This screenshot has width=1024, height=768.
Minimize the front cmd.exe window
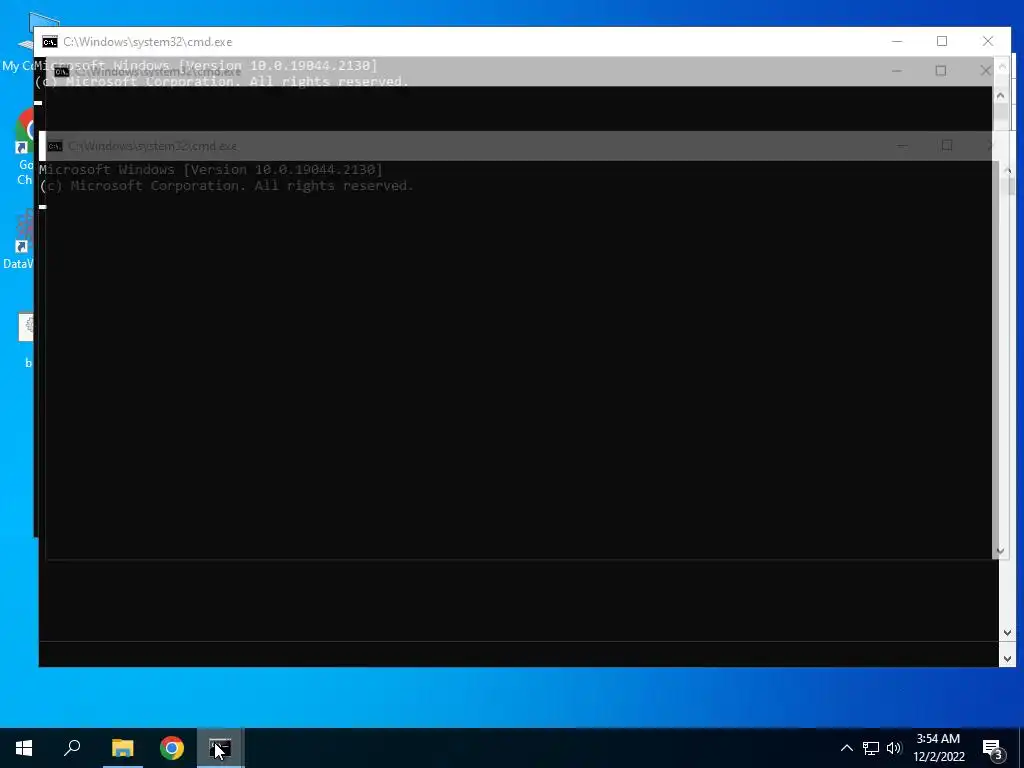point(897,41)
